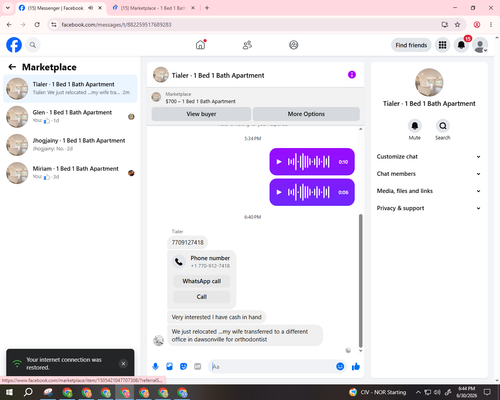
Task: Click the GIF picker icon
Action: pos(198,367)
